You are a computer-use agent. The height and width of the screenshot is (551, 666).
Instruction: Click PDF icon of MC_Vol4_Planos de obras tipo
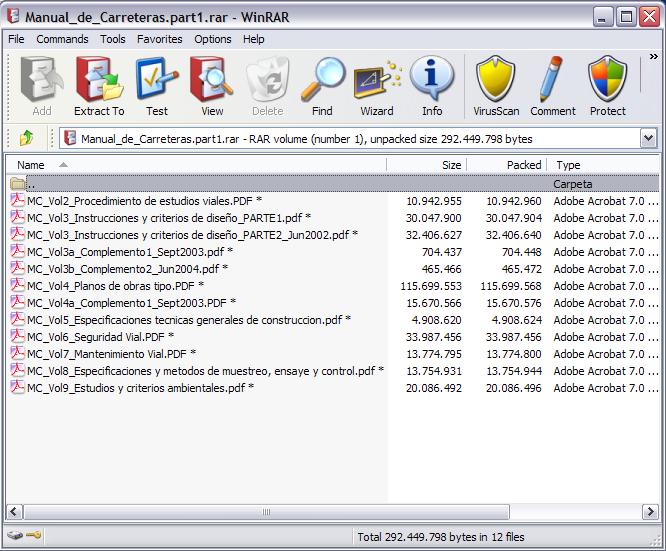pyautogui.click(x=17, y=285)
